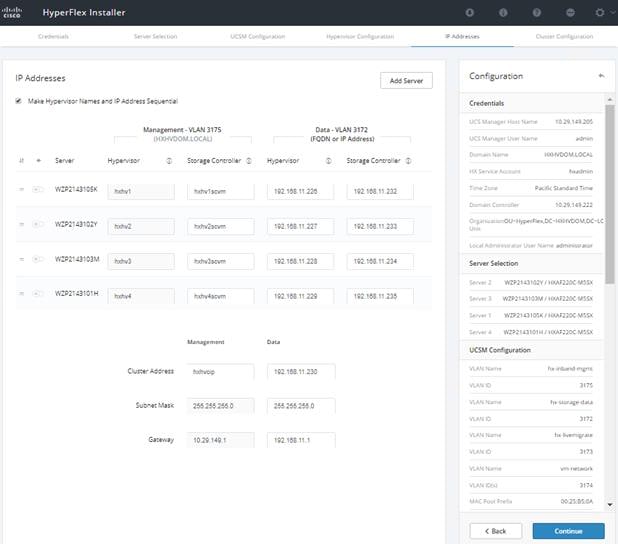618x544 pixels.
Task: Toggle the locator switch for server WZP2143105K
Action: 38,190
